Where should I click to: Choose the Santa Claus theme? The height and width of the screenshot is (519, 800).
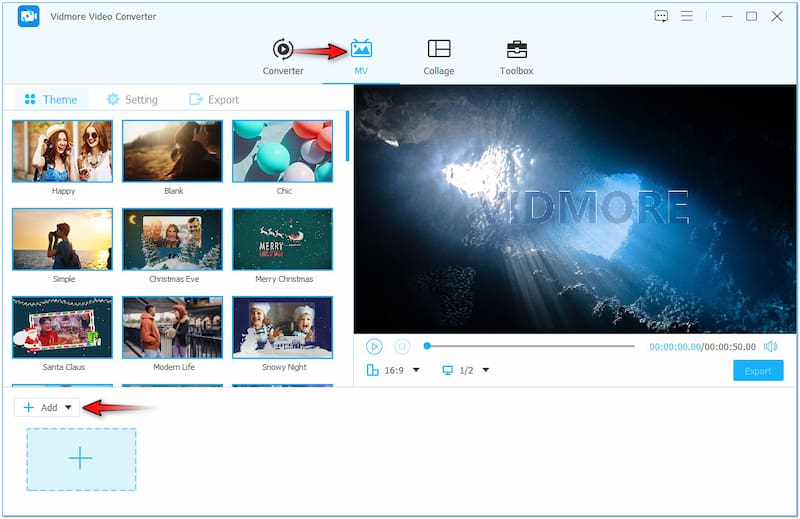click(62, 327)
